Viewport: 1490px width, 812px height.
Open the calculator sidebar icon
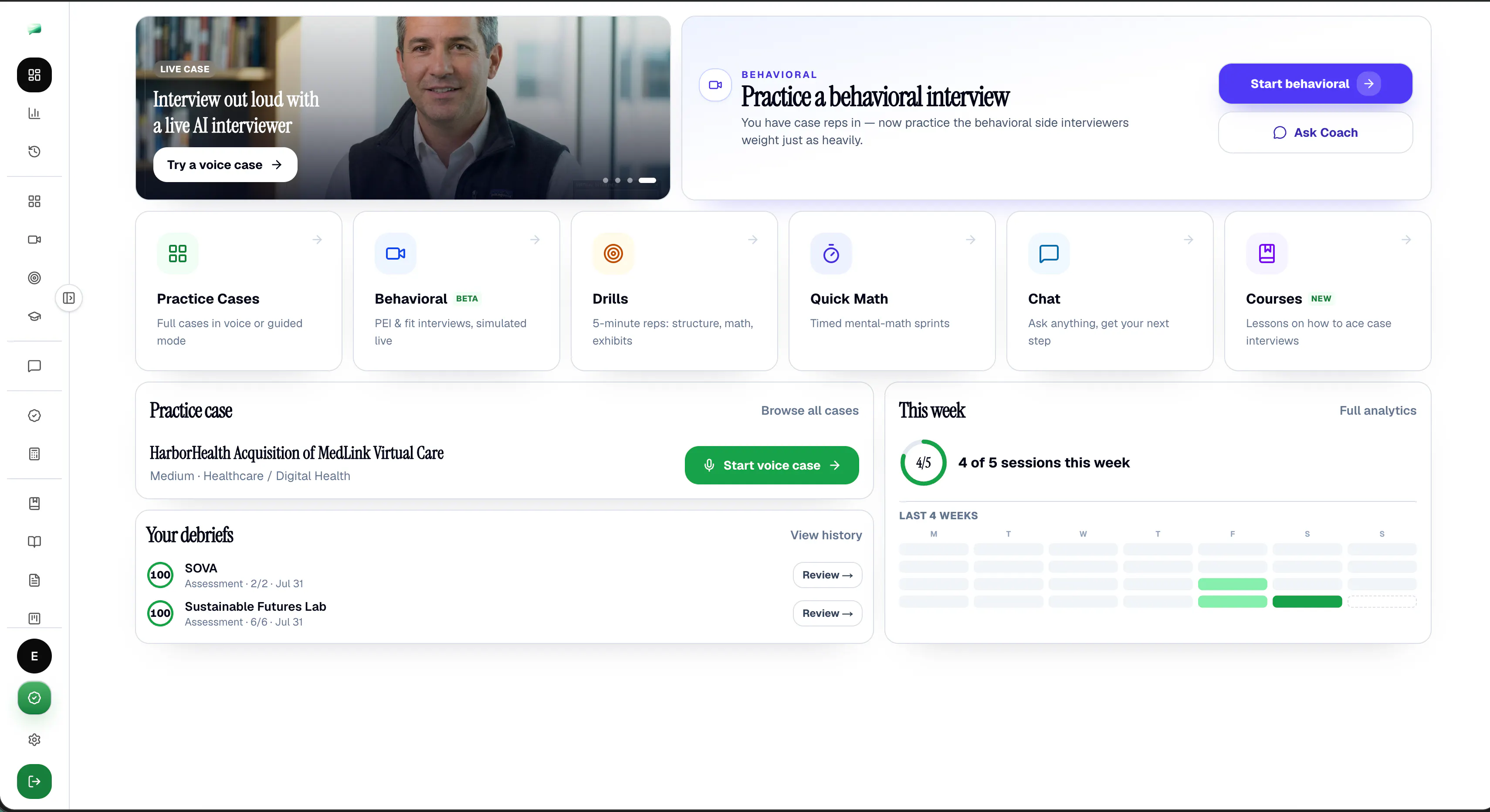pyautogui.click(x=34, y=454)
